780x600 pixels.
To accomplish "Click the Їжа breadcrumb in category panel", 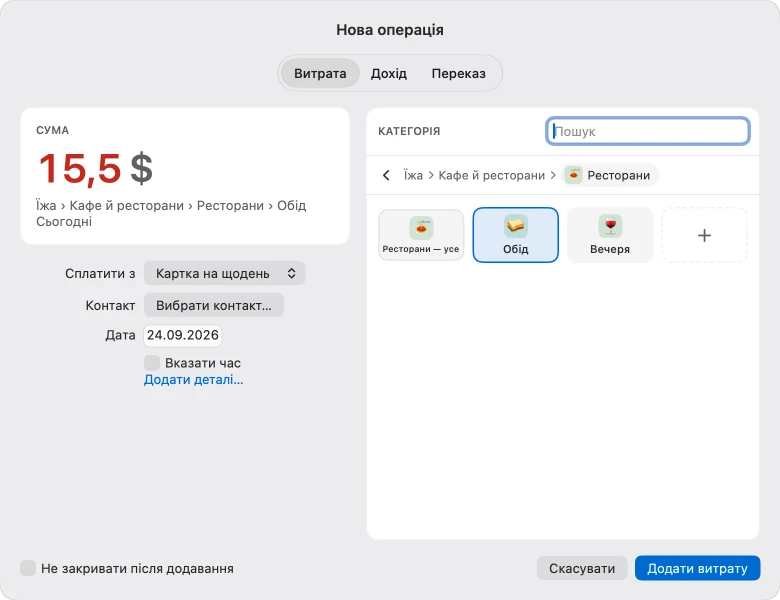I will pyautogui.click(x=413, y=175).
